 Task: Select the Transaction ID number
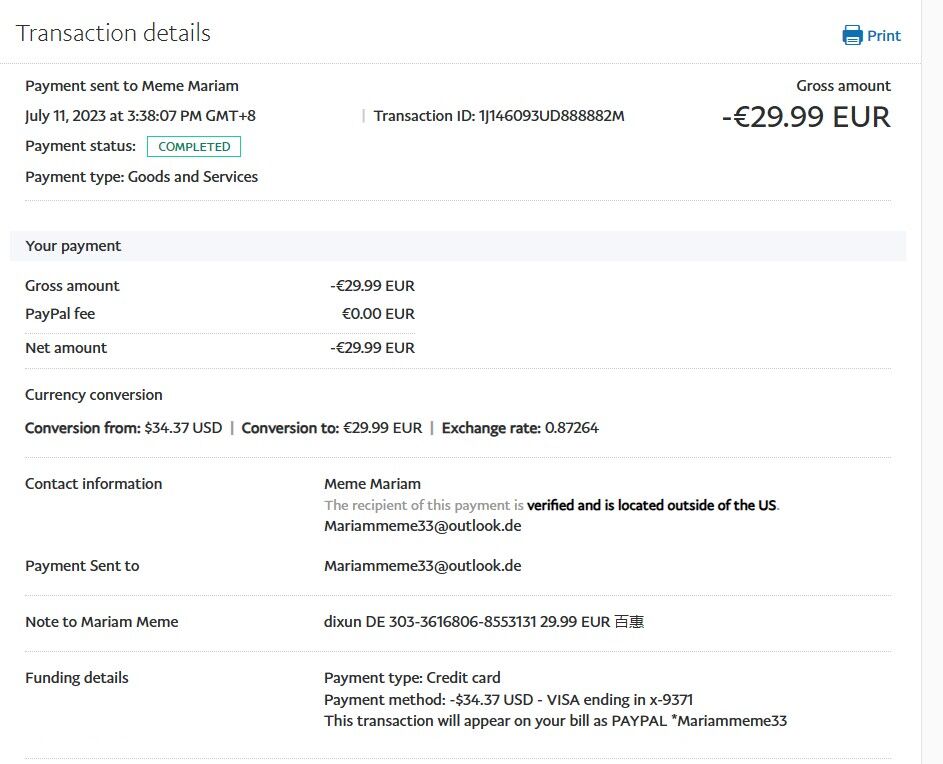552,116
